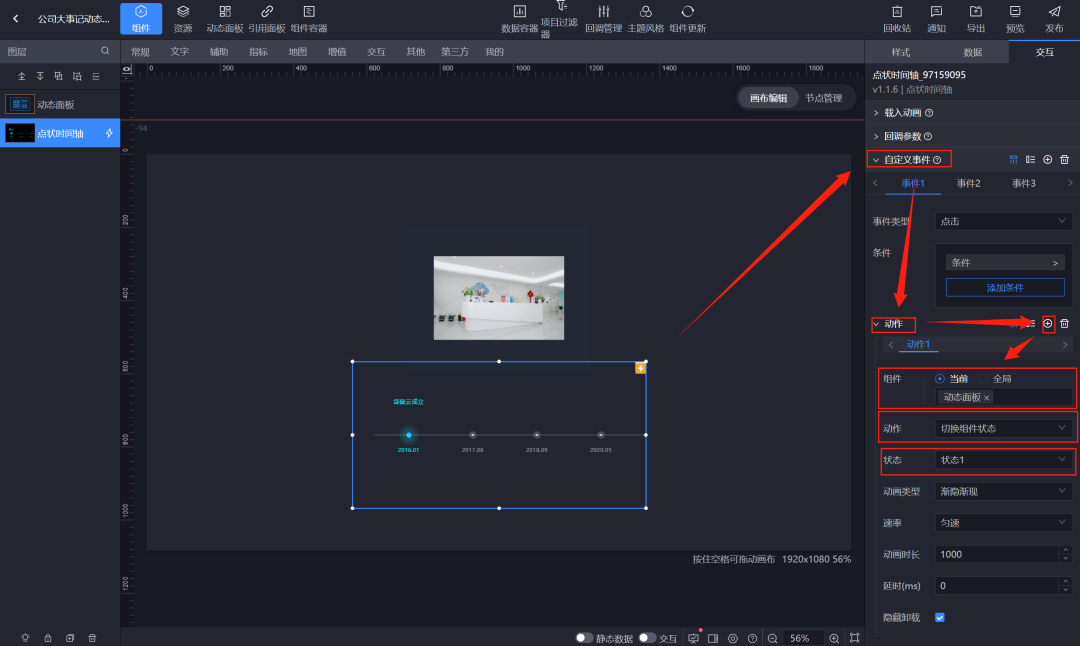
Task: Open the 文字 component category
Action: 179,52
